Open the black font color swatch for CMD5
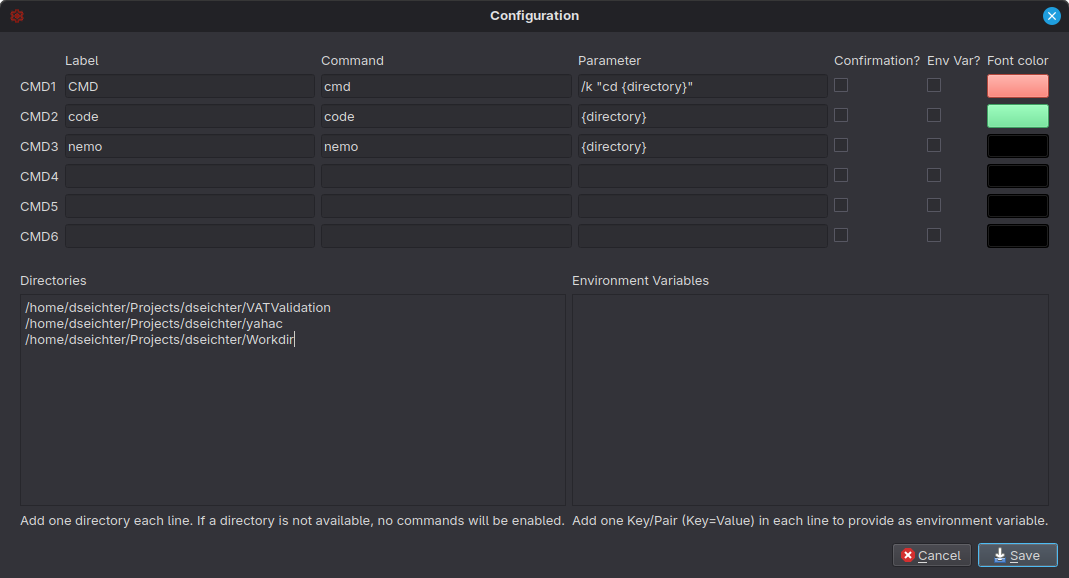 (1017, 206)
